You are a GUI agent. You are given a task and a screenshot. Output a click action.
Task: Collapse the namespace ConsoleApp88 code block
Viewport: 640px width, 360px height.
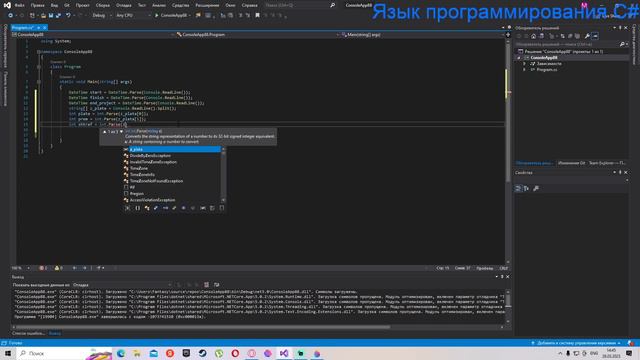click(39, 52)
